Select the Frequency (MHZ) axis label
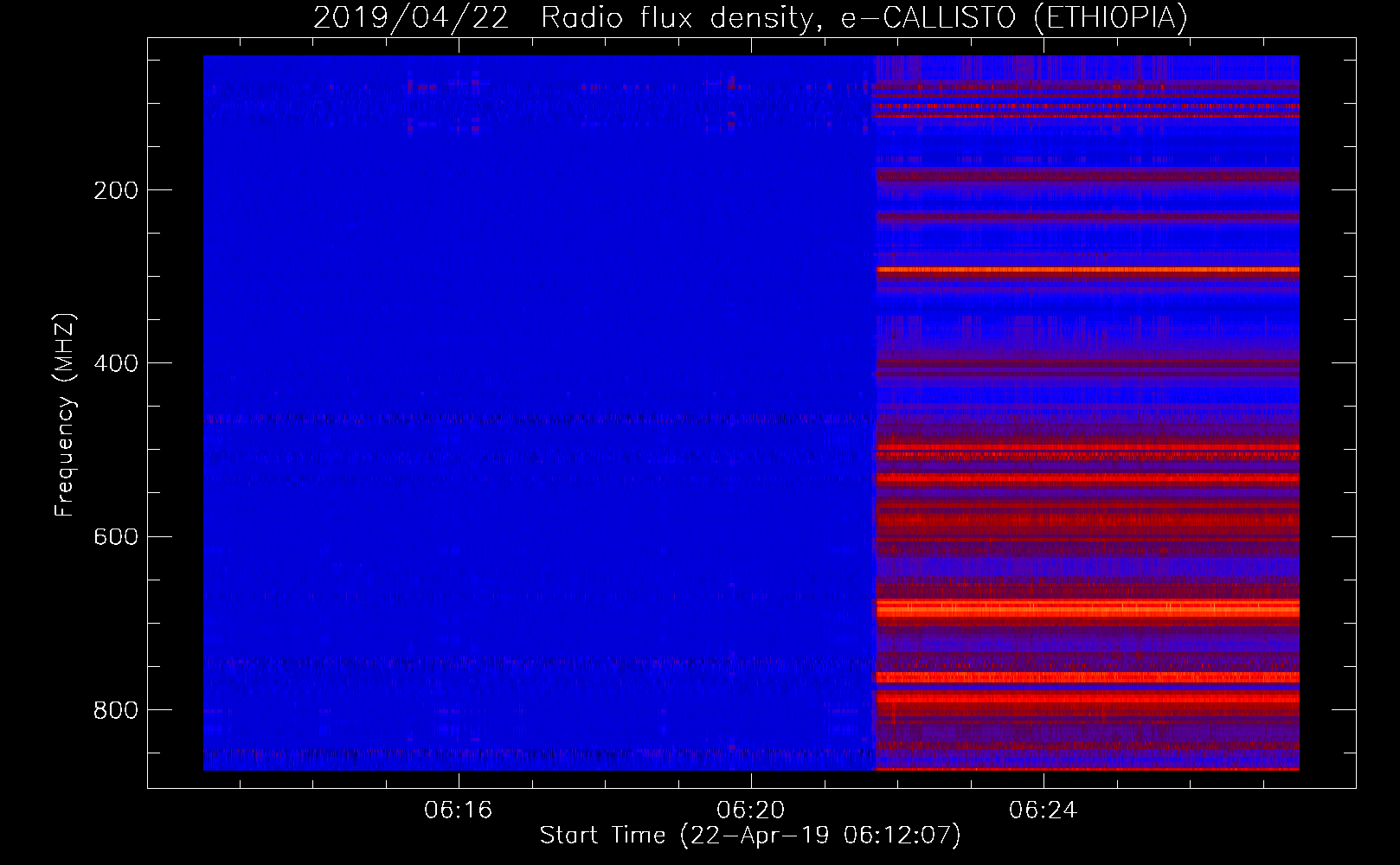The height and width of the screenshot is (865, 1400). tap(65, 415)
